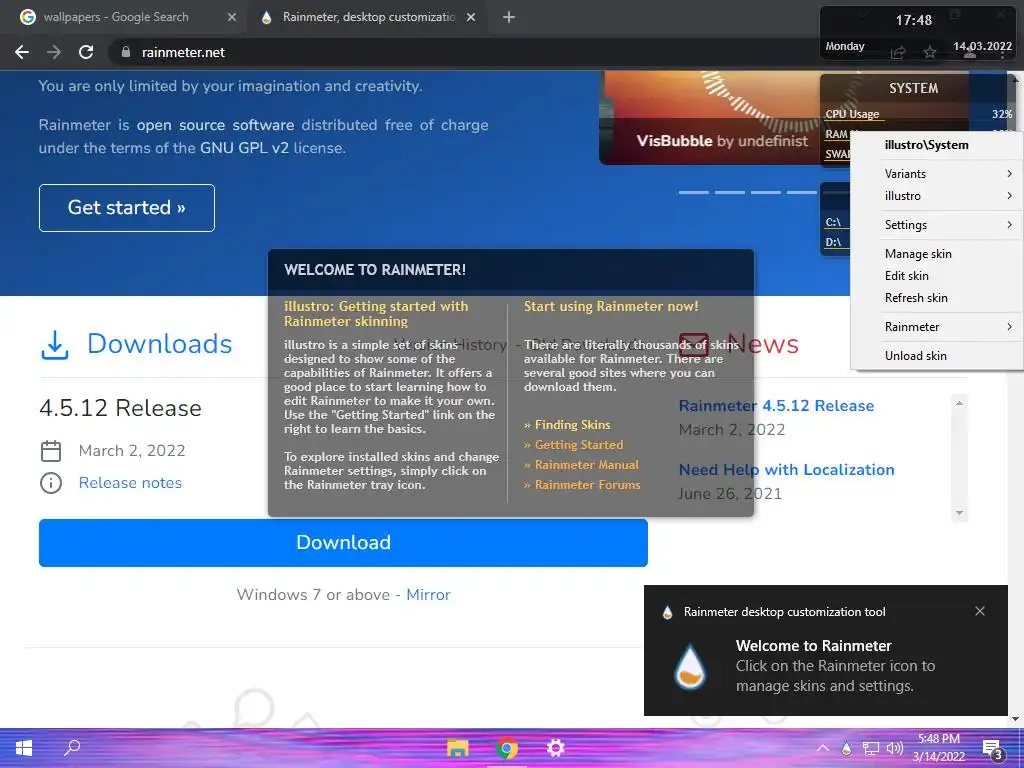Open File Explorer from taskbar

coord(457,748)
